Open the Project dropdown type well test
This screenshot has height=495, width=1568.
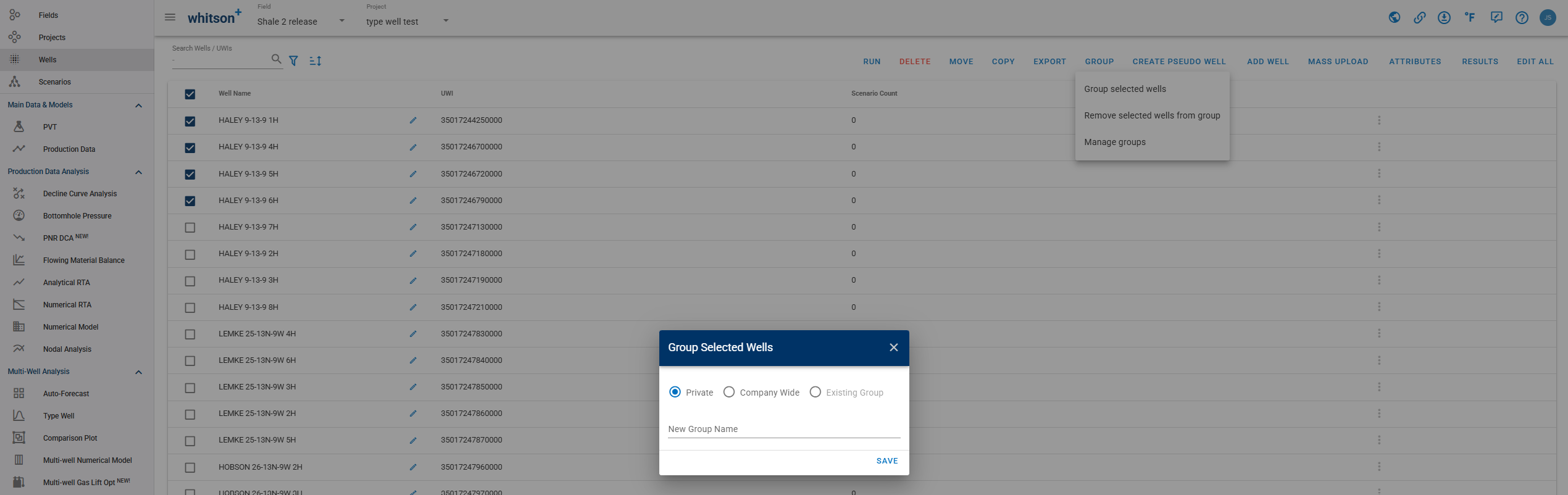(x=407, y=21)
